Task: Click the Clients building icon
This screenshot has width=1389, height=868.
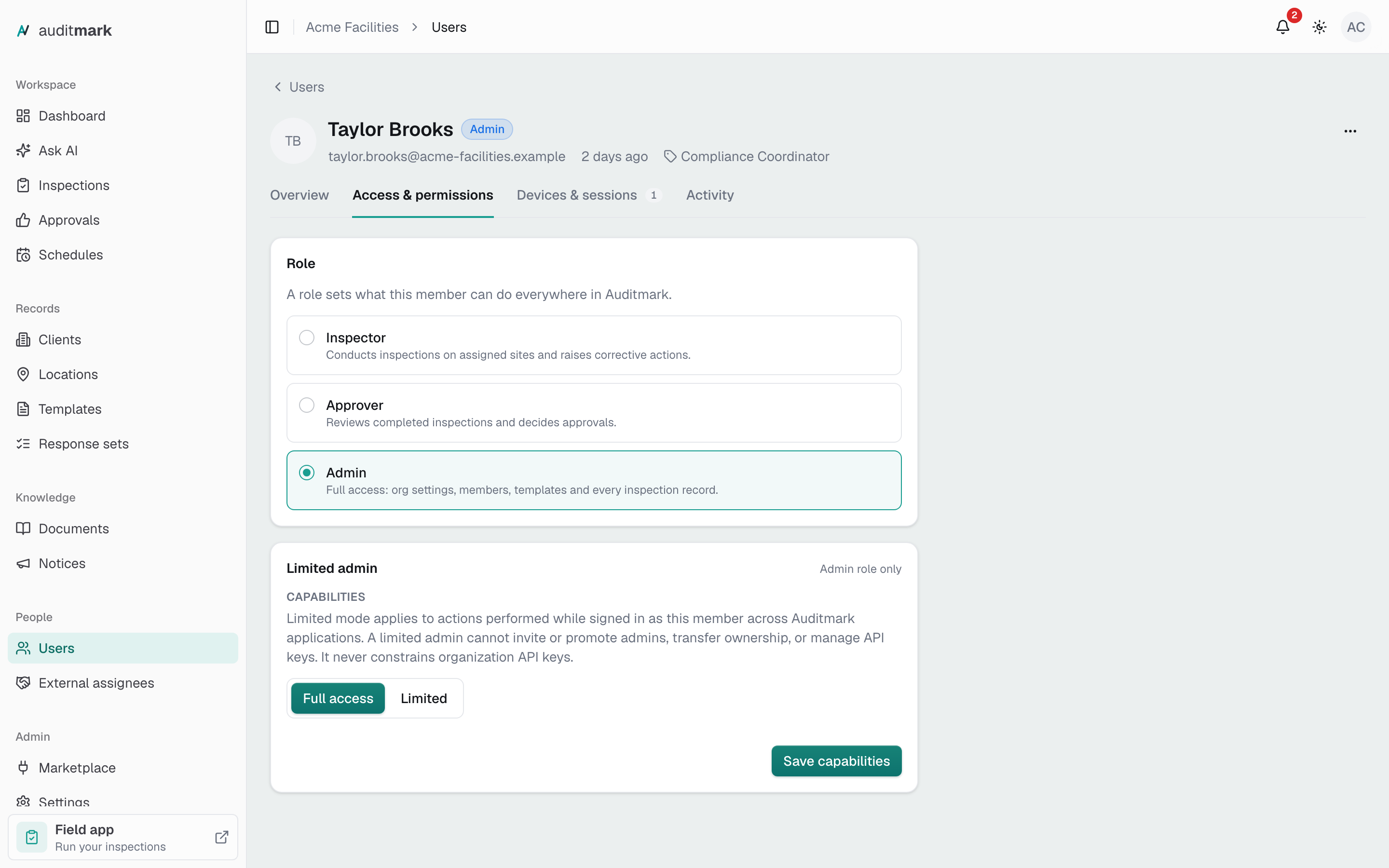Action: pos(23,340)
